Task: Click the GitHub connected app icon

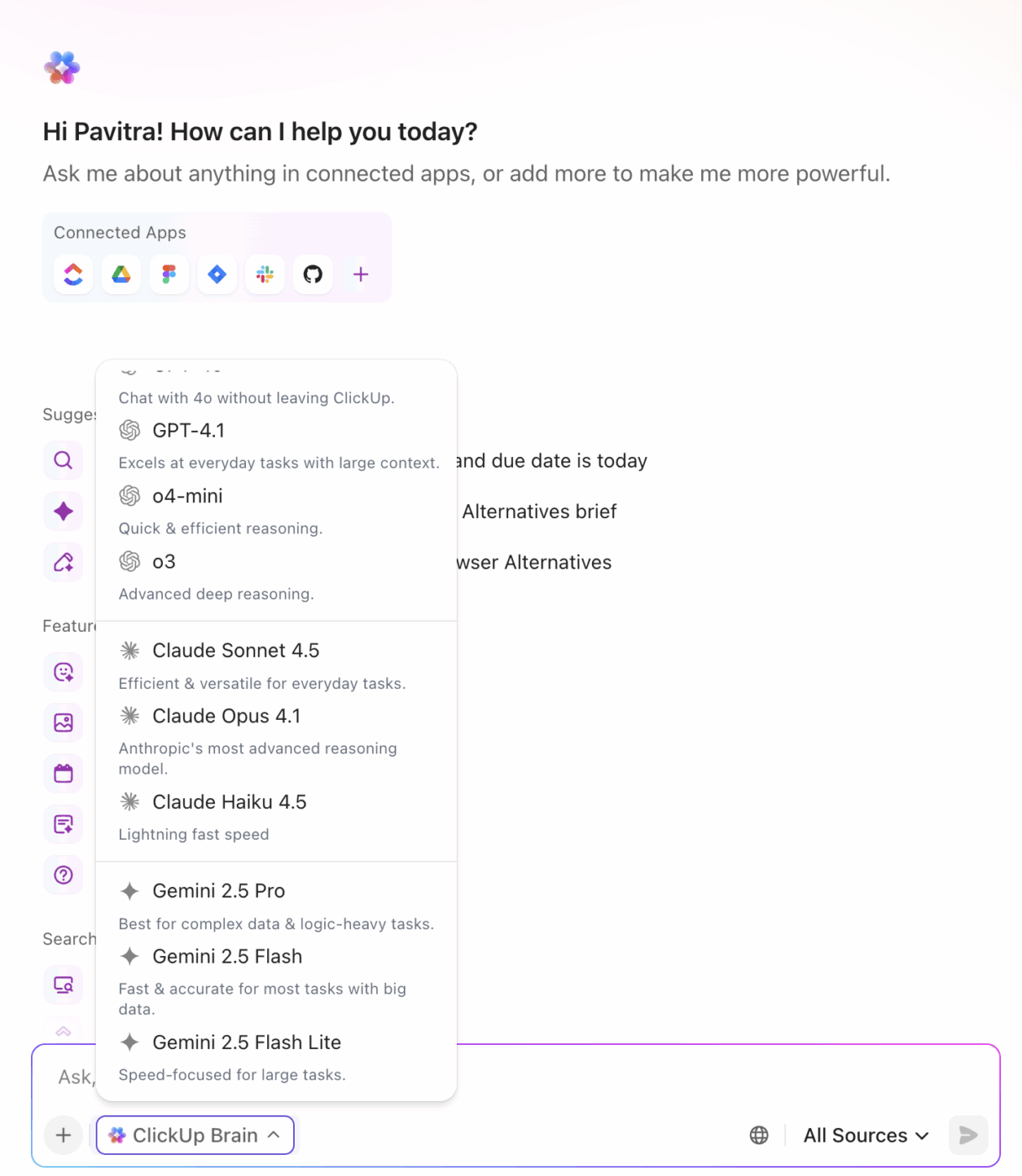Action: coord(313,275)
